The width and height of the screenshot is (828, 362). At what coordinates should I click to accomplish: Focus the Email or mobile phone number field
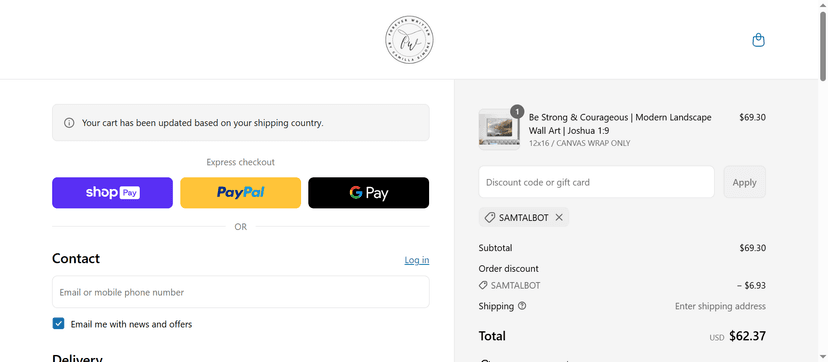(241, 292)
